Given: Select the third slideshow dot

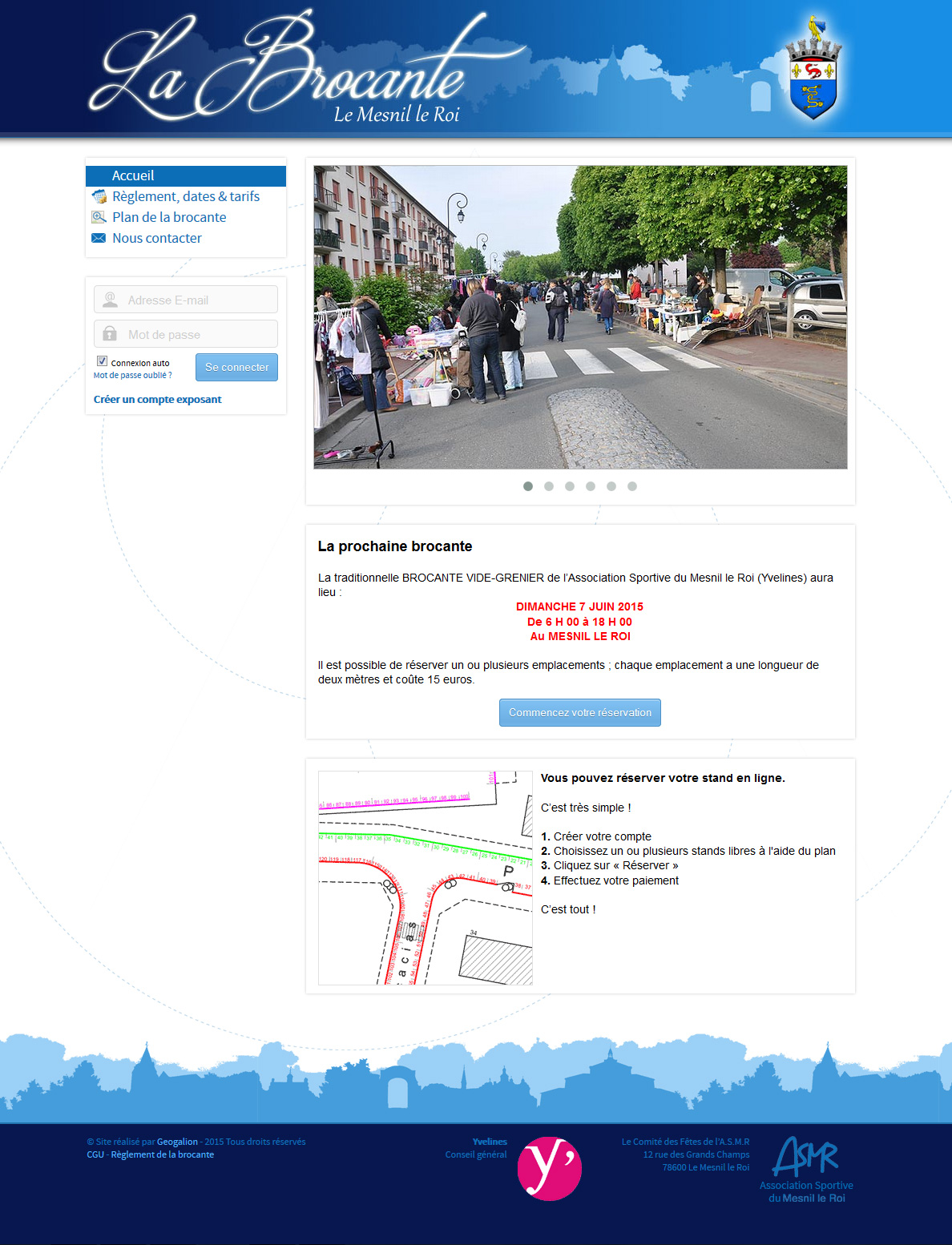Looking at the screenshot, I should coord(570,486).
